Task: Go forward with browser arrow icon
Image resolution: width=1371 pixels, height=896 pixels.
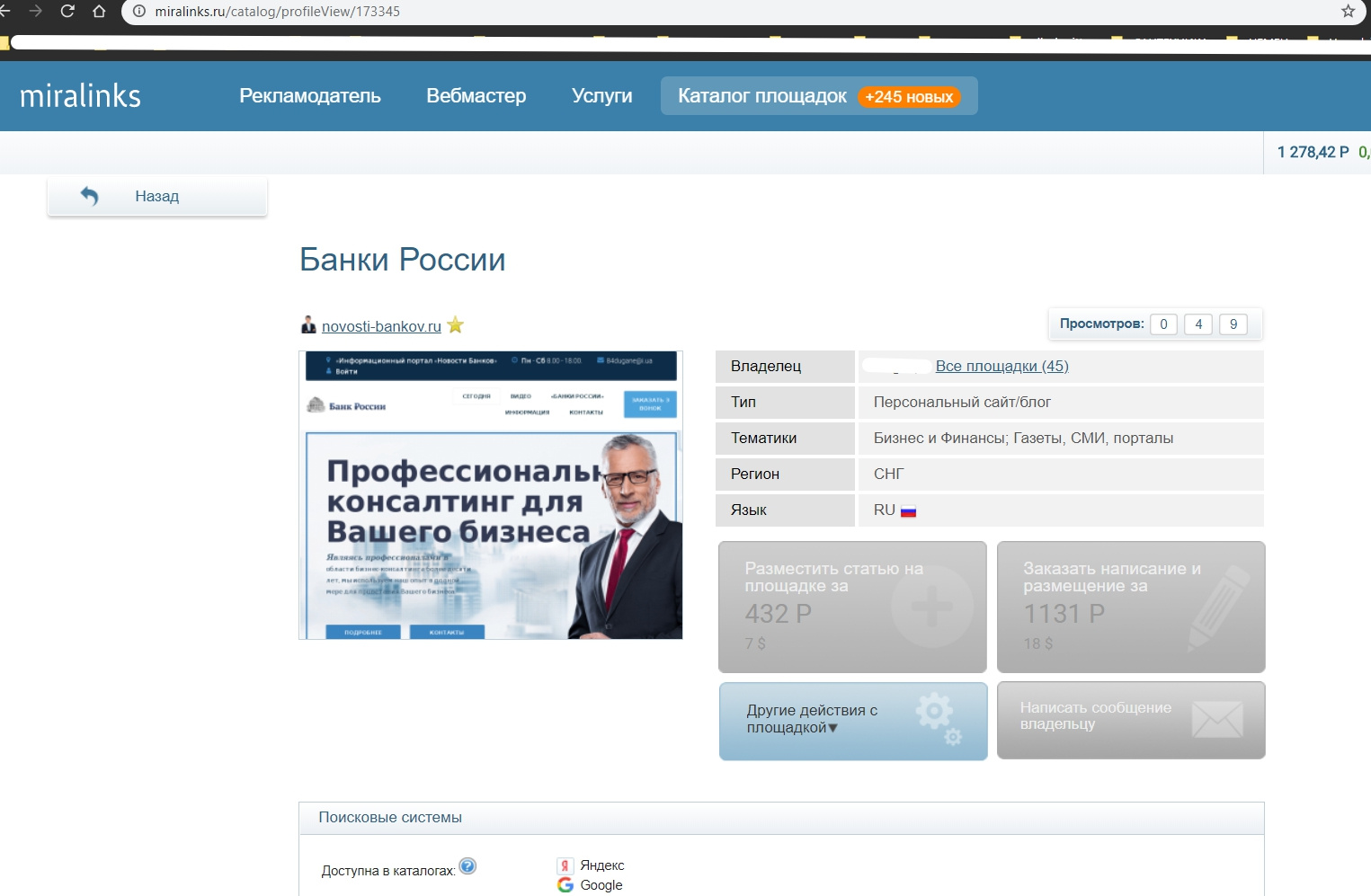Action: coord(36,12)
